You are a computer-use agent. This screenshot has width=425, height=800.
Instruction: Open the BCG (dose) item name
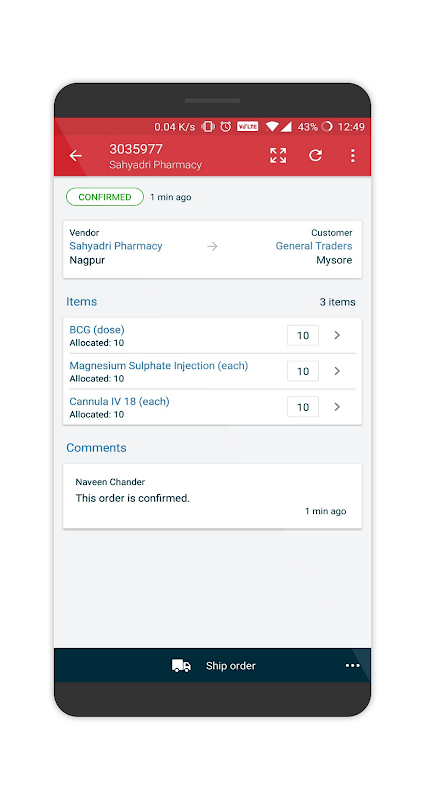tap(97, 330)
